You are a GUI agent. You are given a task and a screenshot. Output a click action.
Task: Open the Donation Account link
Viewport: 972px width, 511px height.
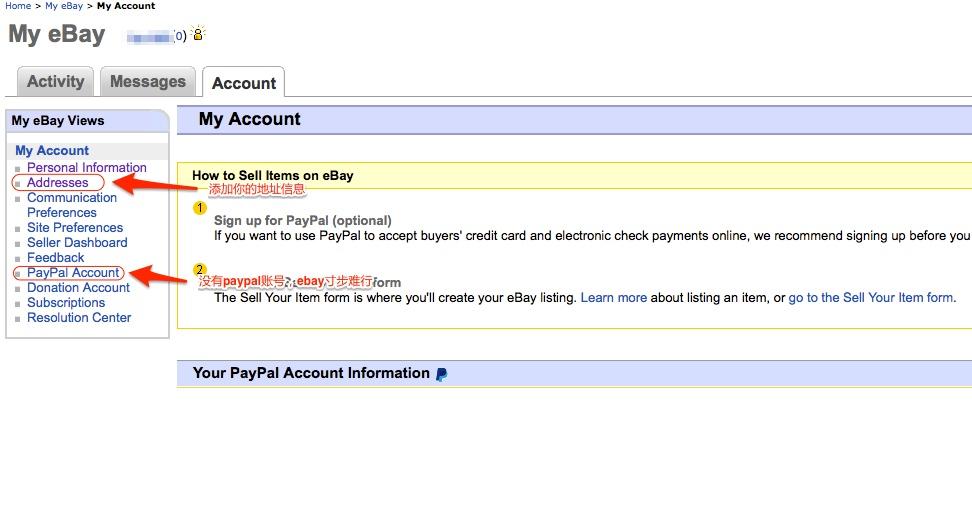(x=79, y=288)
